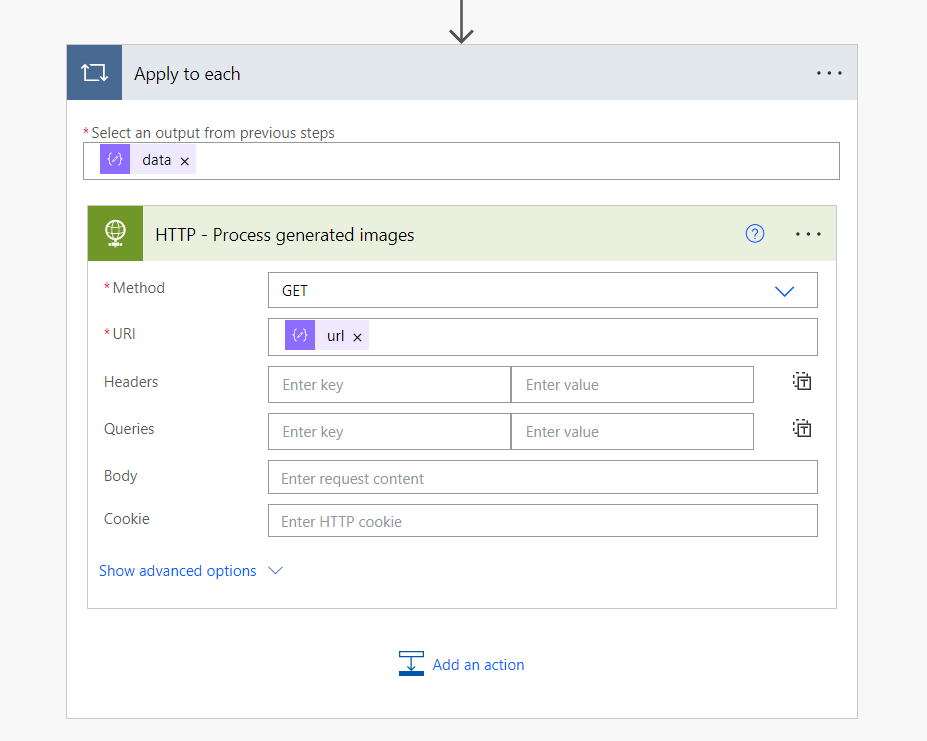Click the Headers value input field
Screen dimensions: 927x741
point(632,385)
